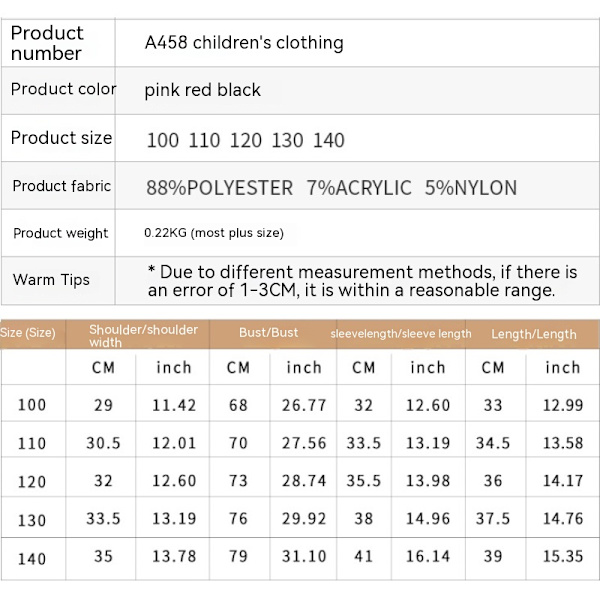Select the 26.77 inch bust cell
600x600 pixels.
coord(304,405)
